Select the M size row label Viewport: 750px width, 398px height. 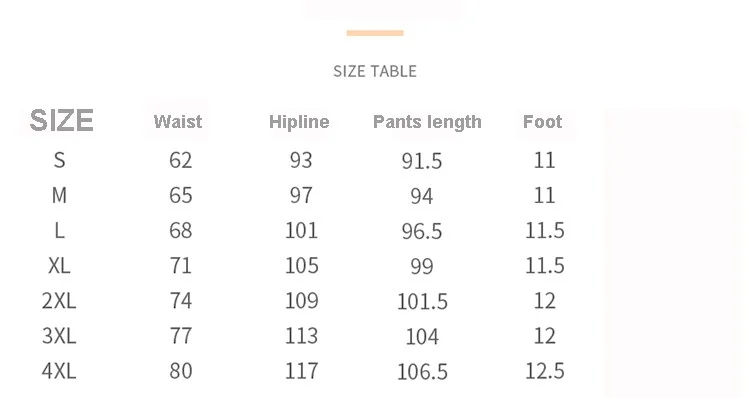[x=59, y=195]
